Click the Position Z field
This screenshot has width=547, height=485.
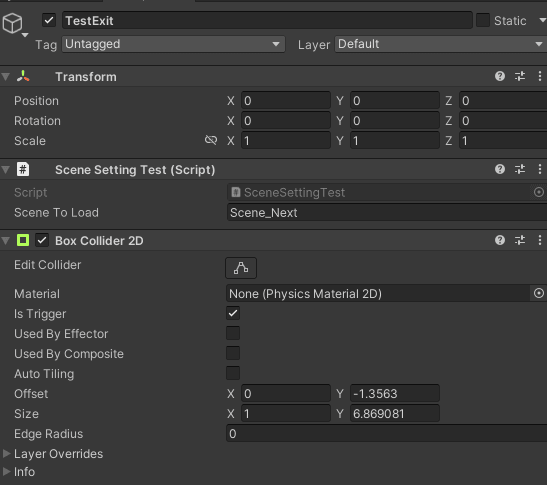click(x=503, y=100)
